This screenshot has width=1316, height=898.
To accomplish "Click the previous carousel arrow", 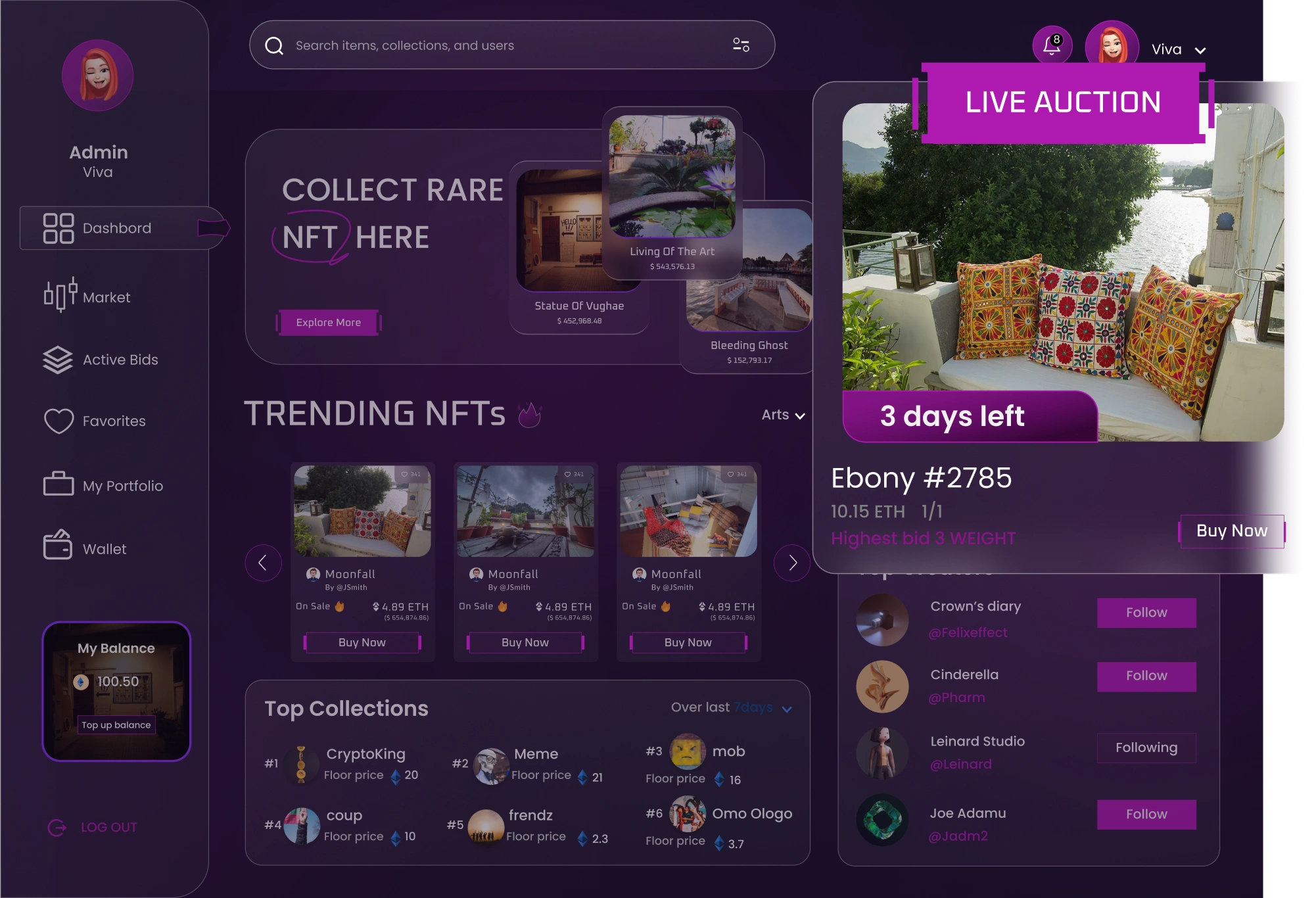I will tap(263, 563).
